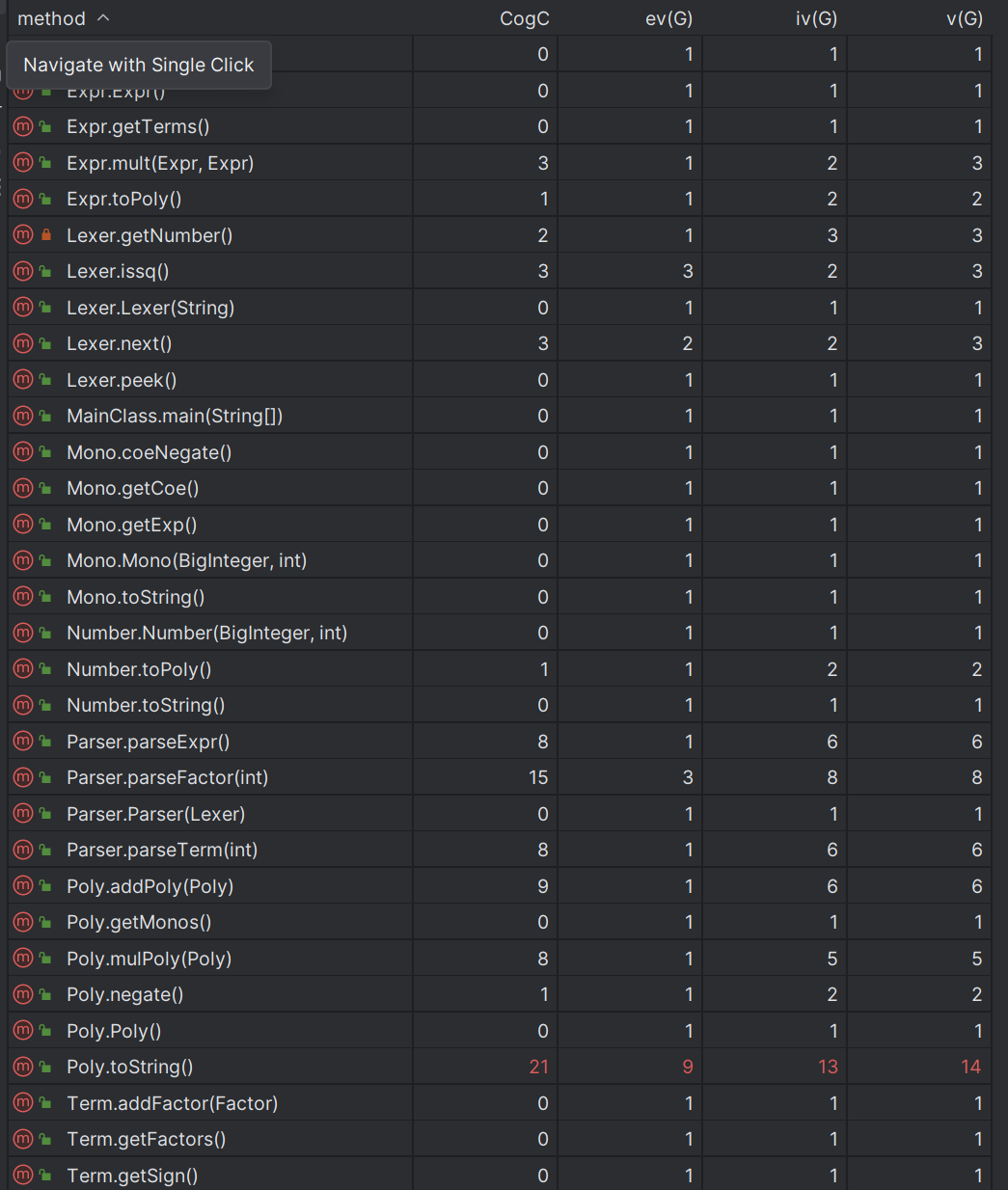Click the method icon next to Expr.mult(Expr, Expr)
Image resolution: width=1008 pixels, height=1190 pixels.
pos(23,163)
